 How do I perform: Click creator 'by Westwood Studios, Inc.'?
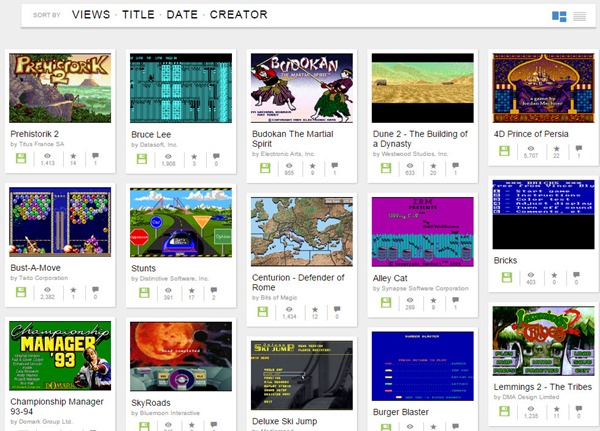click(x=410, y=154)
